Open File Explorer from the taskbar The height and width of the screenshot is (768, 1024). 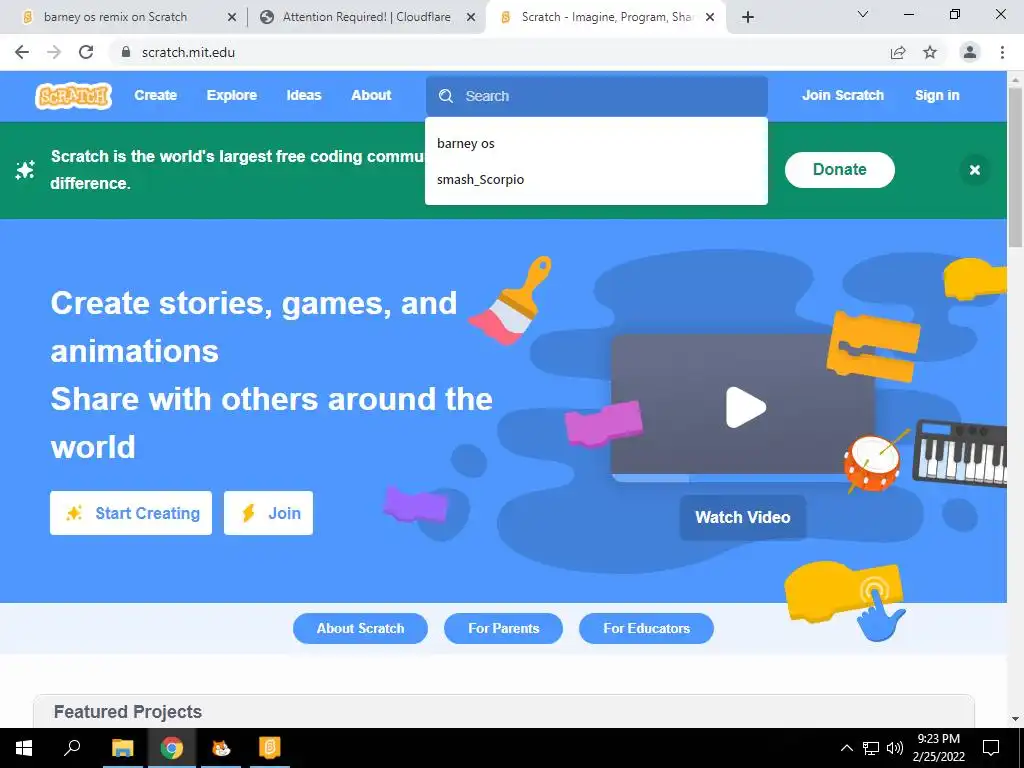[122, 748]
